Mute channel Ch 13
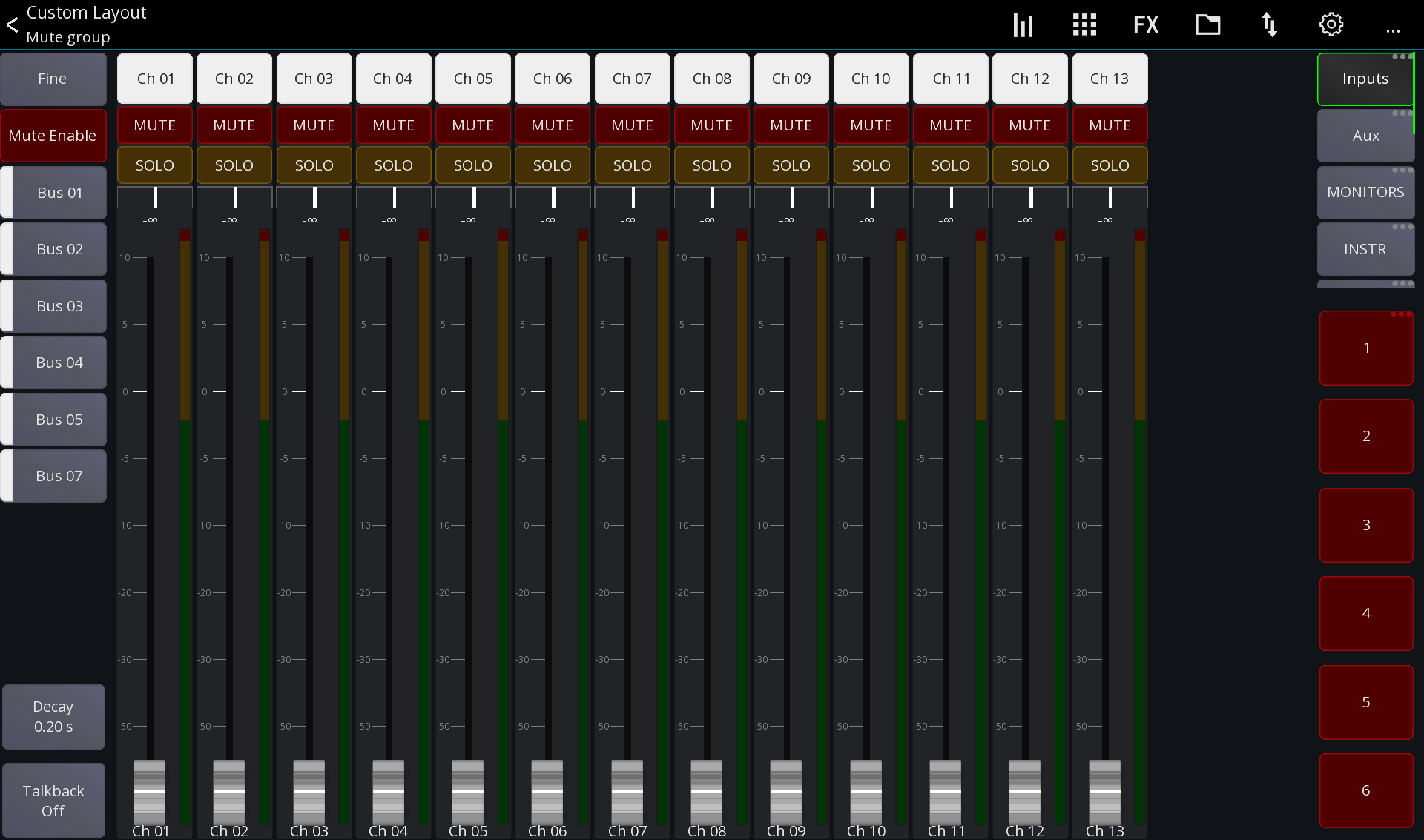Image resolution: width=1424 pixels, height=840 pixels. coord(1110,125)
